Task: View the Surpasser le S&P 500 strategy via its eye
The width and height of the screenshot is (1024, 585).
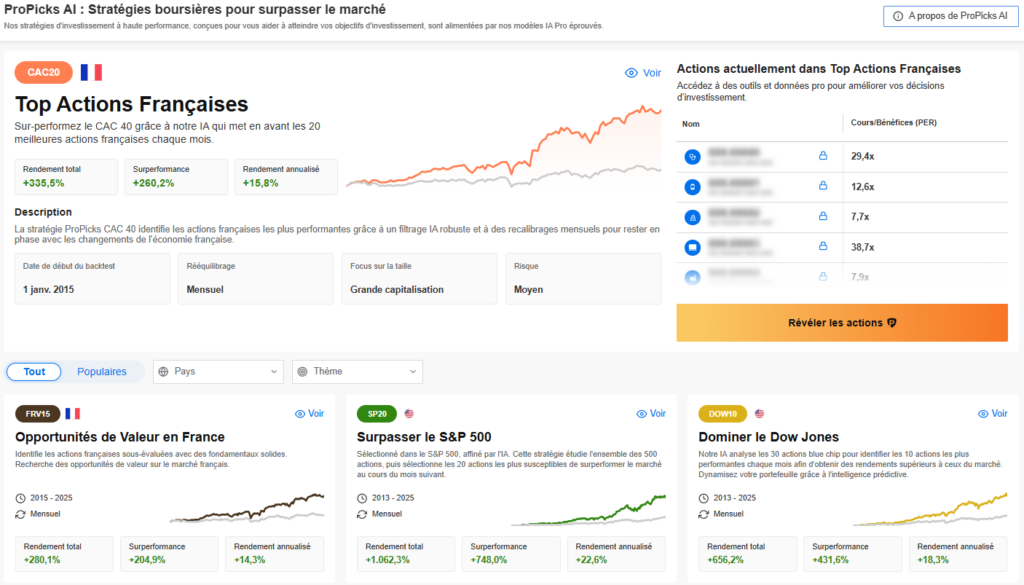Action: point(652,413)
